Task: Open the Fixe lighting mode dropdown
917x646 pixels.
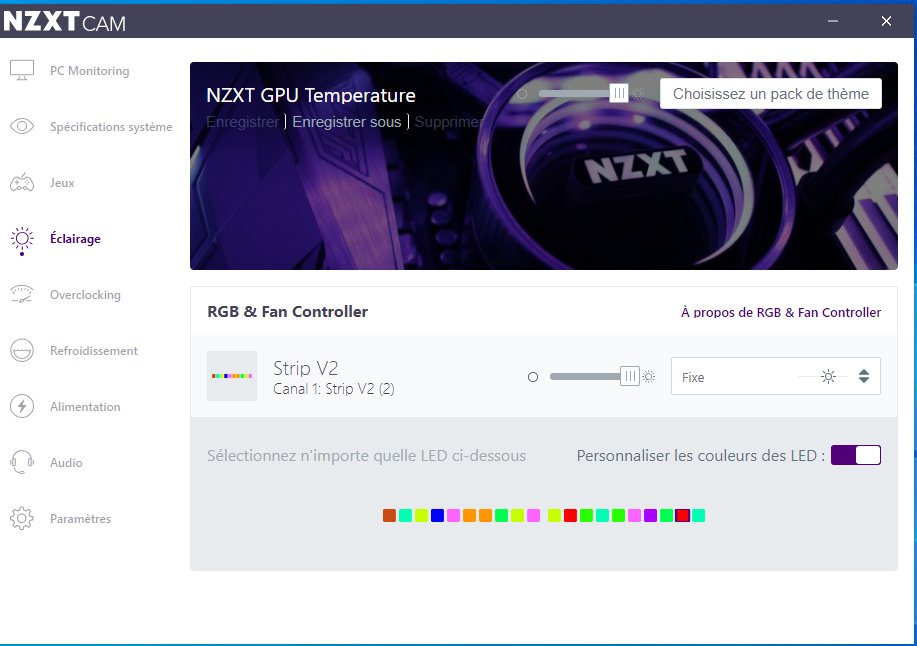Action: [760, 377]
